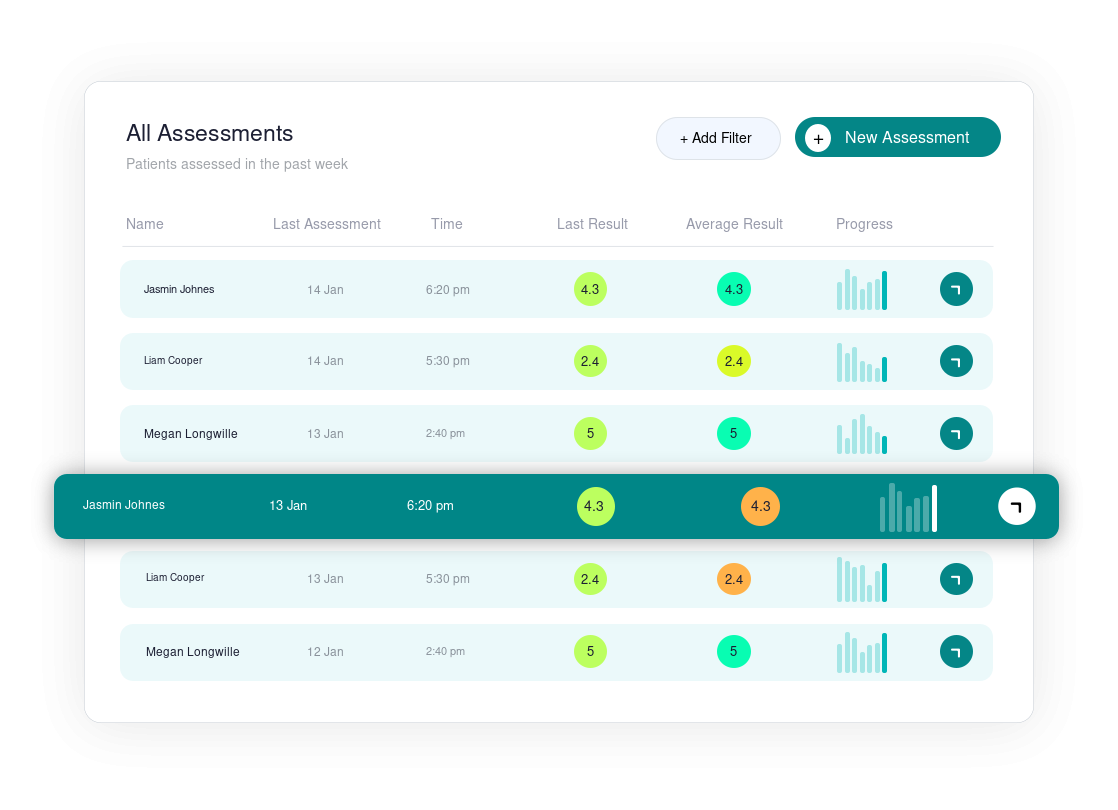
Task: Open the Add Filter dropdown
Action: pos(717,138)
